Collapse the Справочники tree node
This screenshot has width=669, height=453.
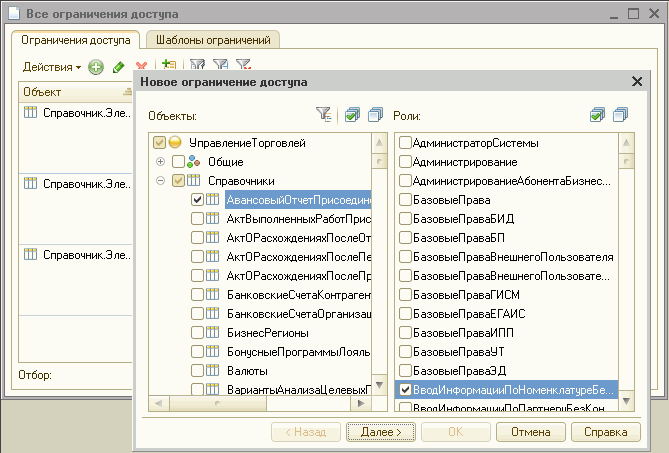(160, 181)
